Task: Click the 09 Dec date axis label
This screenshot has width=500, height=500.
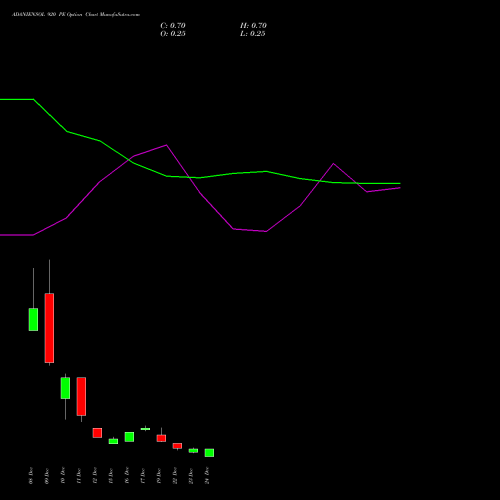Action: pos(47,476)
